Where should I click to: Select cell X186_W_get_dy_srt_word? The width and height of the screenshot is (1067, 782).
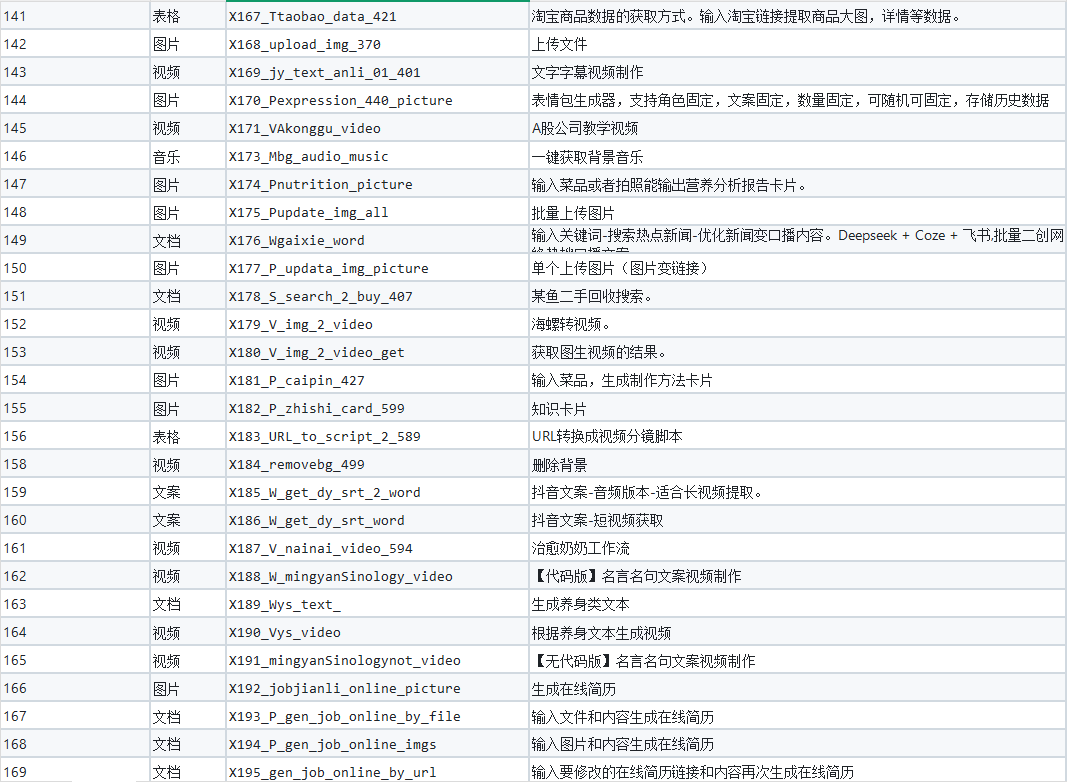pyautogui.click(x=377, y=520)
